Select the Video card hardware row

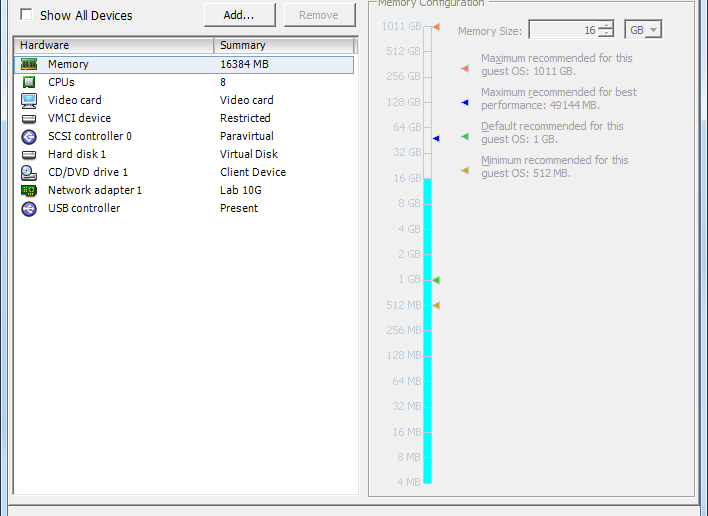click(x=184, y=100)
